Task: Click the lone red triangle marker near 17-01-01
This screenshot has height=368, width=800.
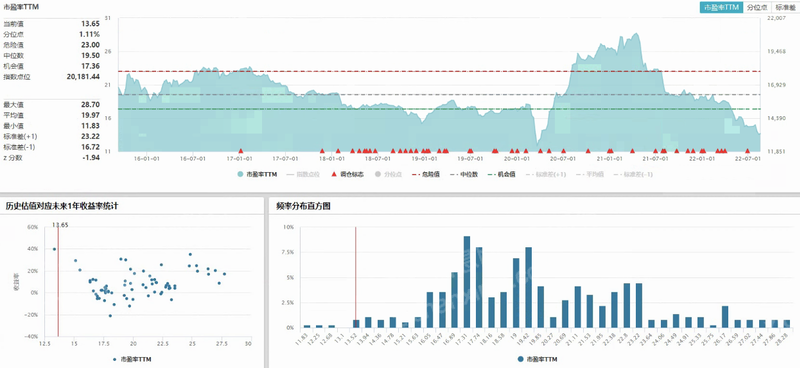Action: [241, 151]
